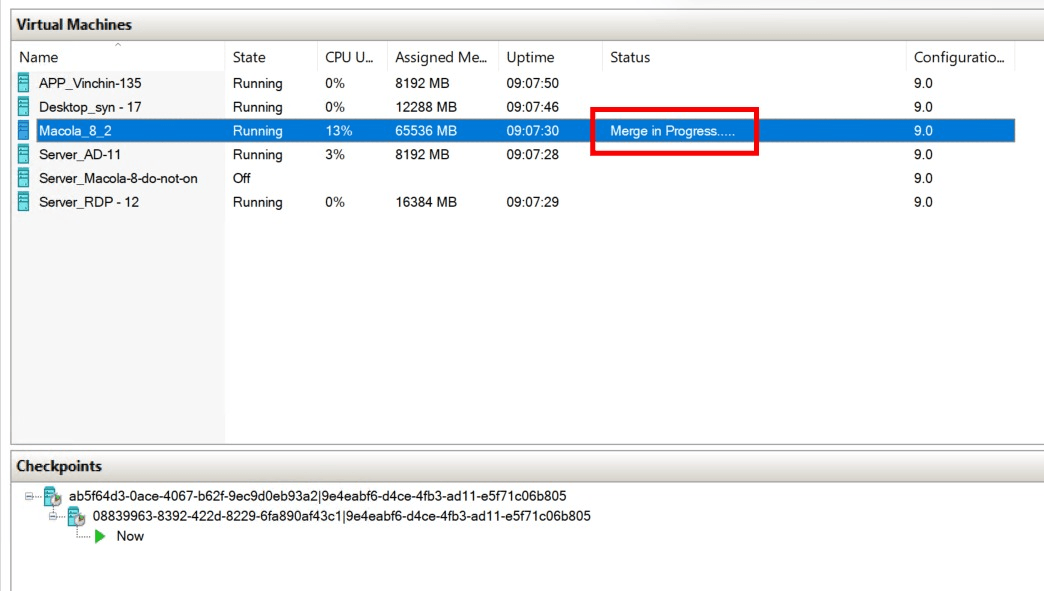Sort by the Name column header
The width and height of the screenshot is (1044, 591).
tap(118, 57)
